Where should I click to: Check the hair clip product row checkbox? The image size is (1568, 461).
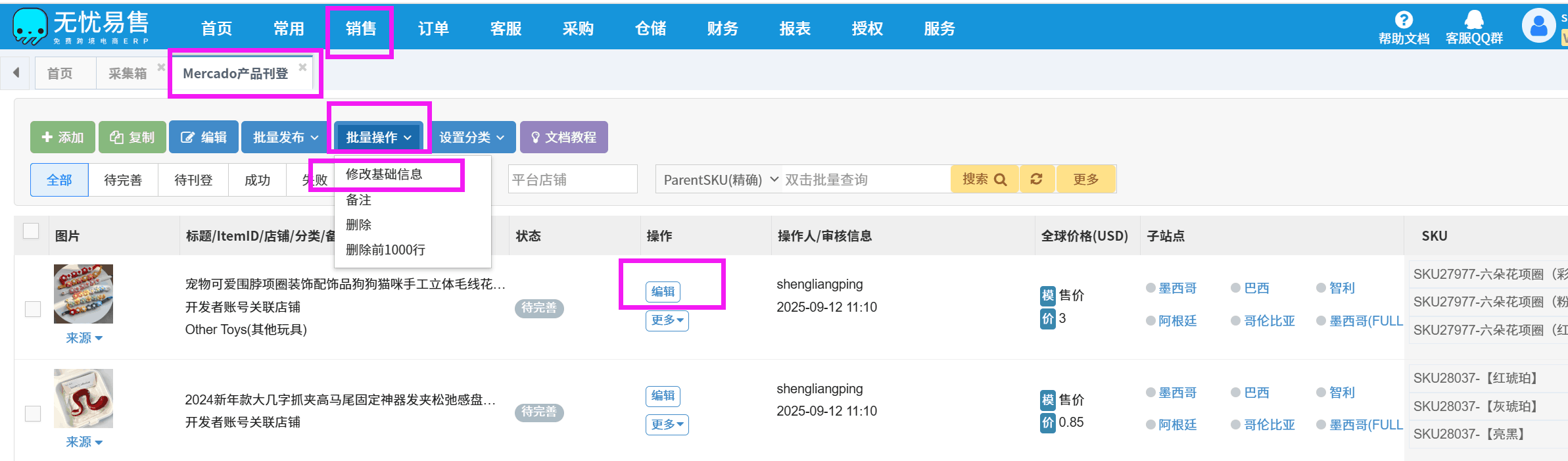coord(33,413)
